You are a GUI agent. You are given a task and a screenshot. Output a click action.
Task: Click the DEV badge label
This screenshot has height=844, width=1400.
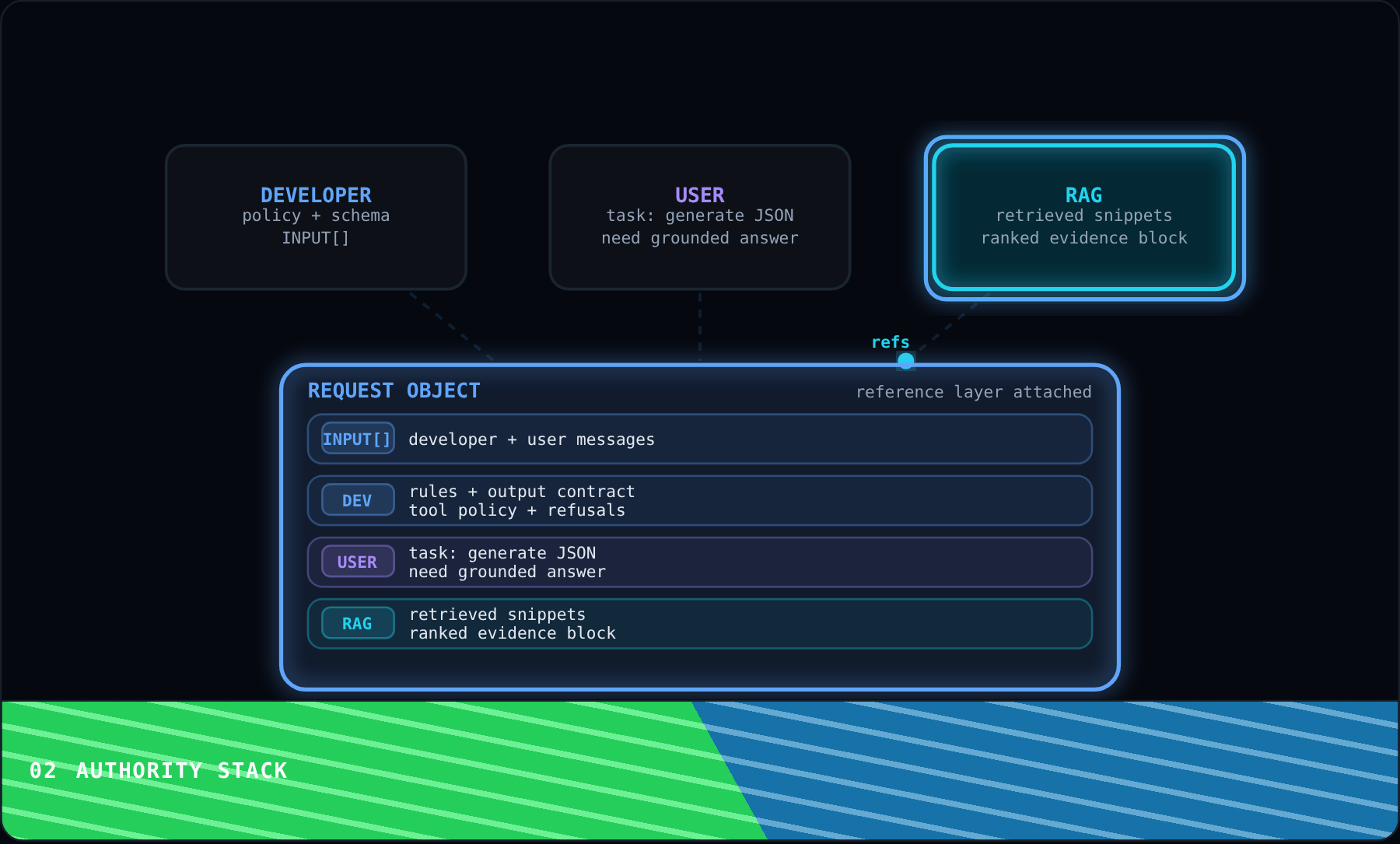pyautogui.click(x=358, y=500)
